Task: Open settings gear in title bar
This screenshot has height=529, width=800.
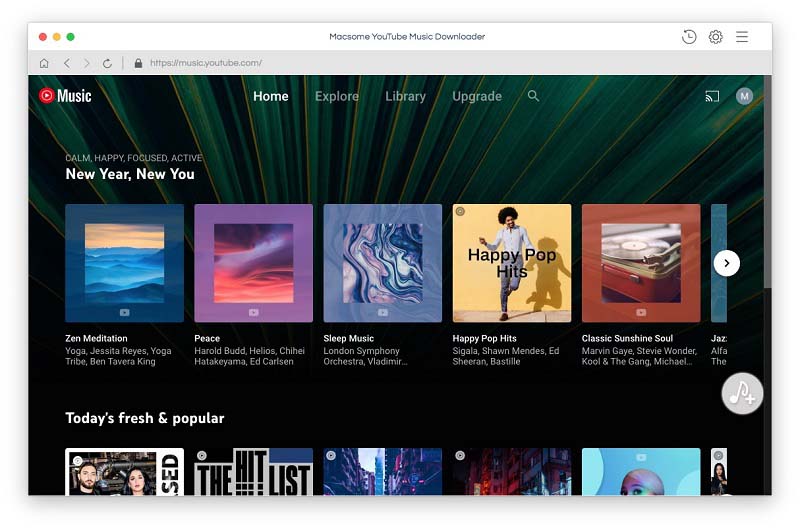Action: click(715, 37)
